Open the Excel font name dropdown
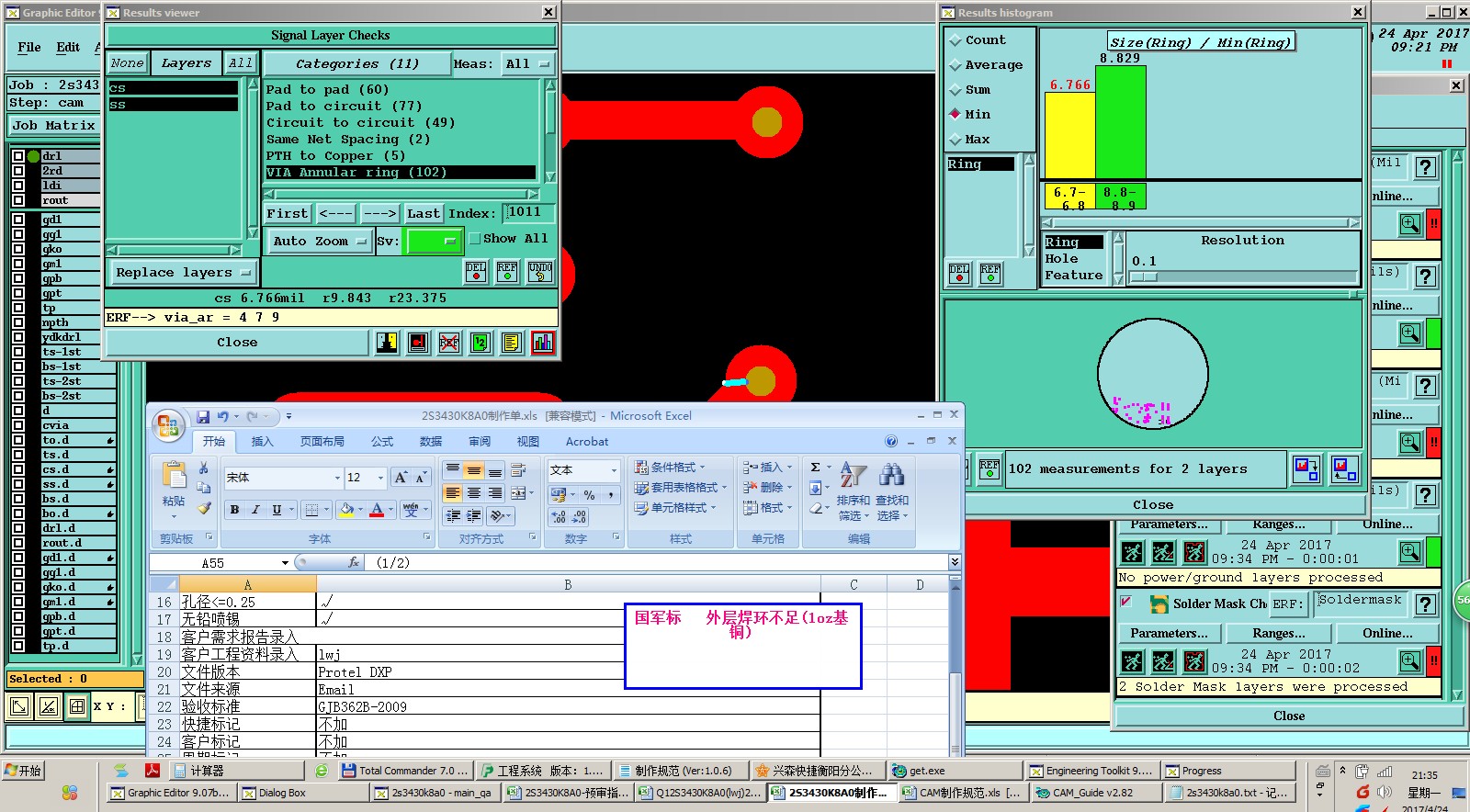The width and height of the screenshot is (1470, 812). pos(337,479)
